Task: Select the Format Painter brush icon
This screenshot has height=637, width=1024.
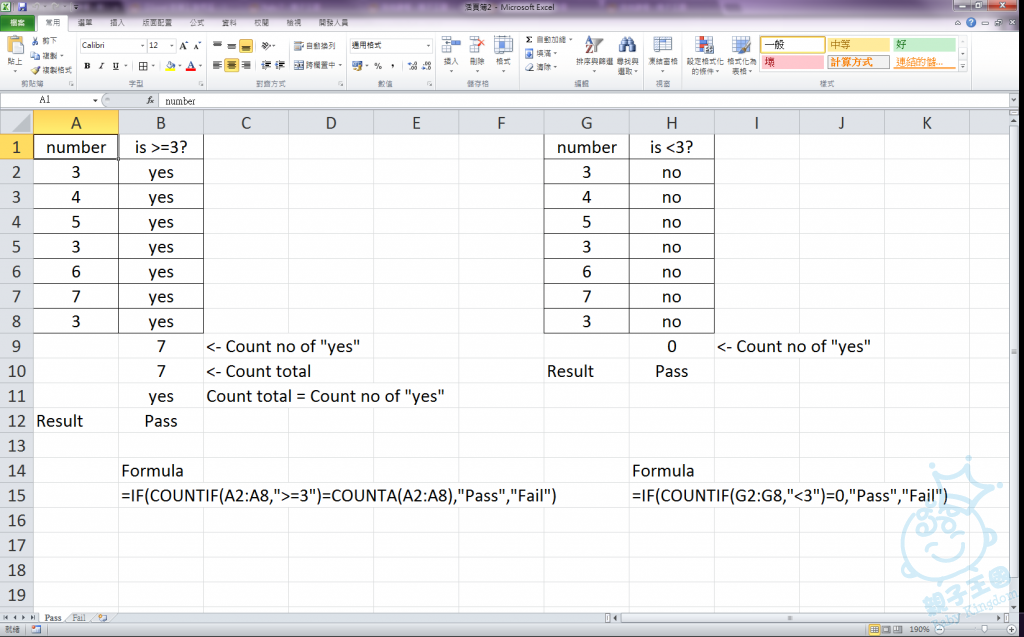Action: click(35, 70)
